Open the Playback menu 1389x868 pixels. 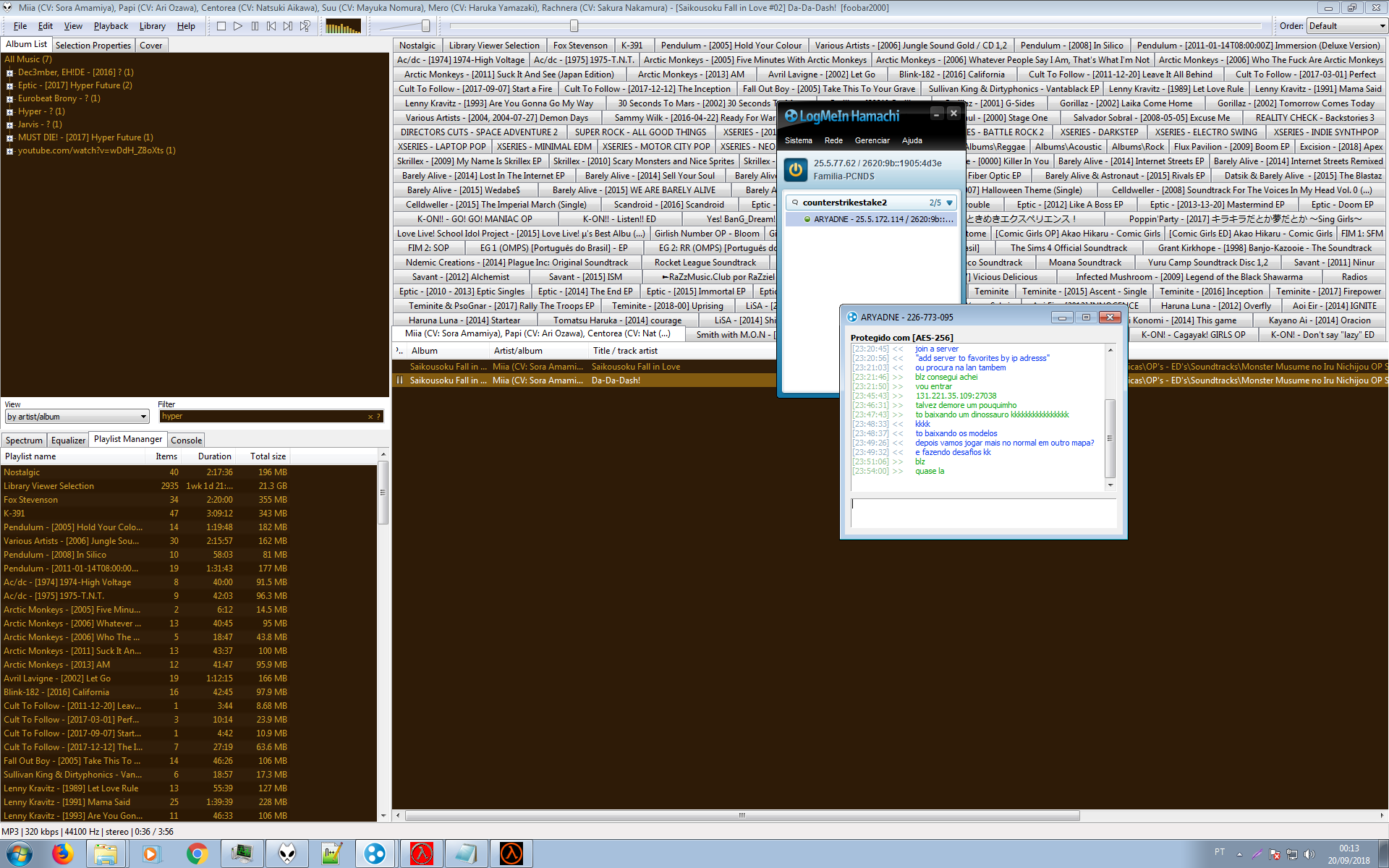pyautogui.click(x=110, y=26)
